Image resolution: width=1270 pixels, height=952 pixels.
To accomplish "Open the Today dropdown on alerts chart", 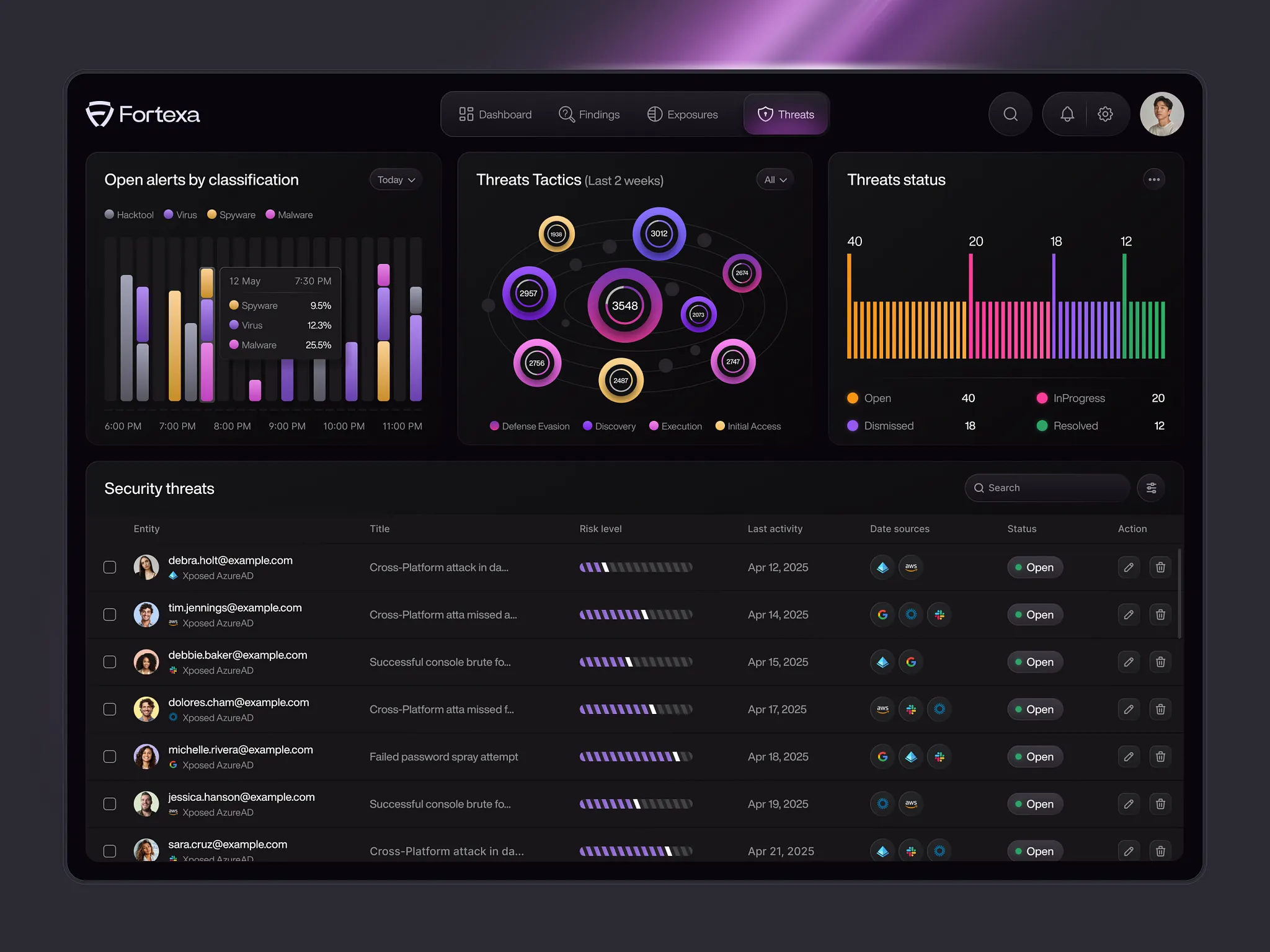I will (396, 180).
